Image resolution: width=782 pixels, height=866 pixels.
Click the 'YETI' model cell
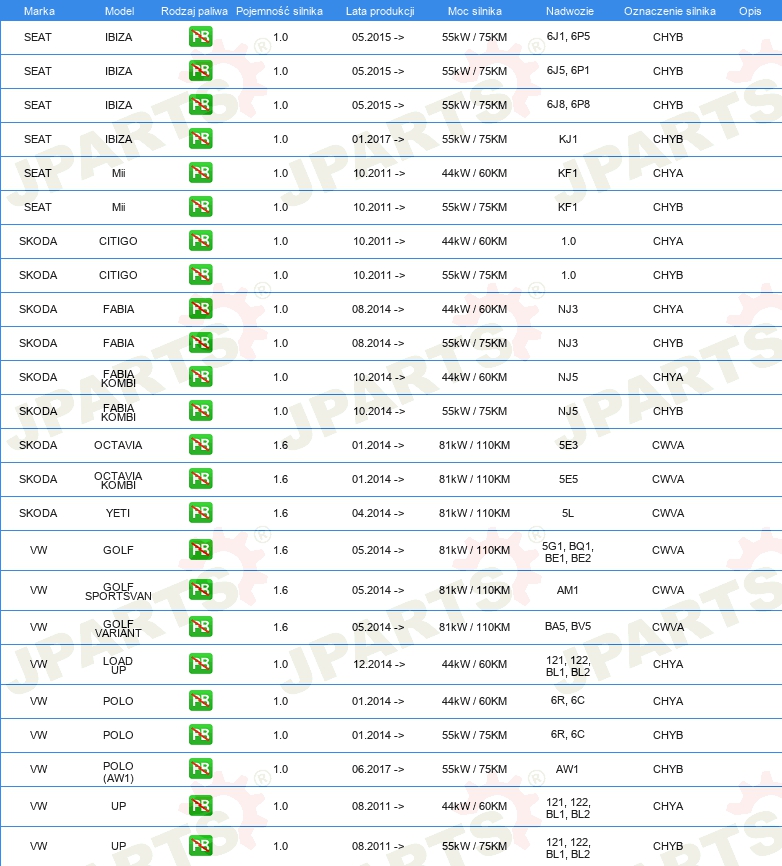point(118,513)
